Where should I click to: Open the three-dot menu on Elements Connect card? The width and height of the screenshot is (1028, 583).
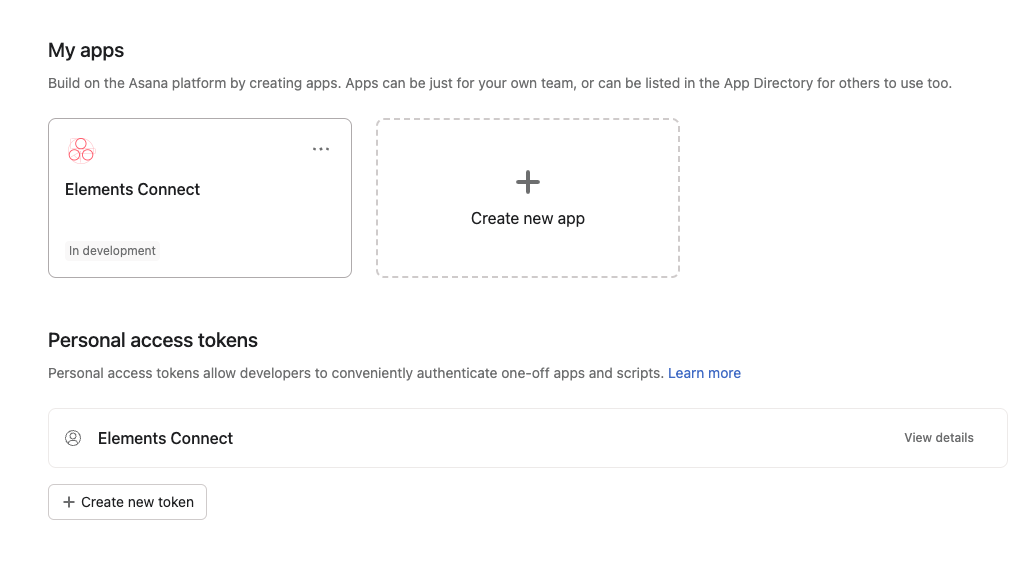[x=320, y=149]
